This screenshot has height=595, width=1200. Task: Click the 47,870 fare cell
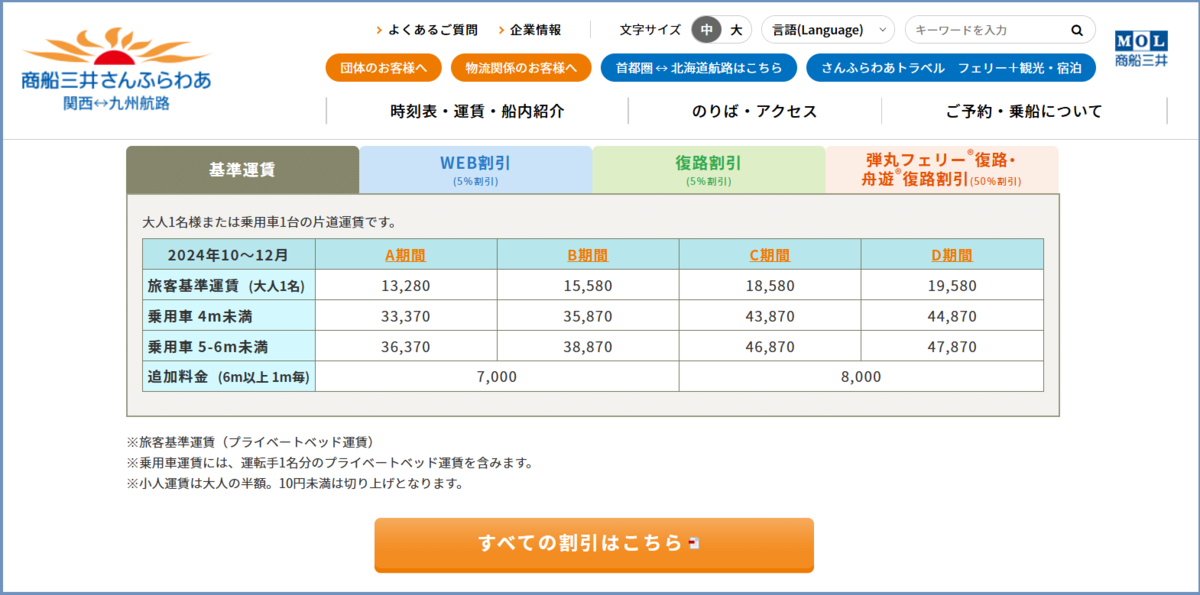click(951, 347)
